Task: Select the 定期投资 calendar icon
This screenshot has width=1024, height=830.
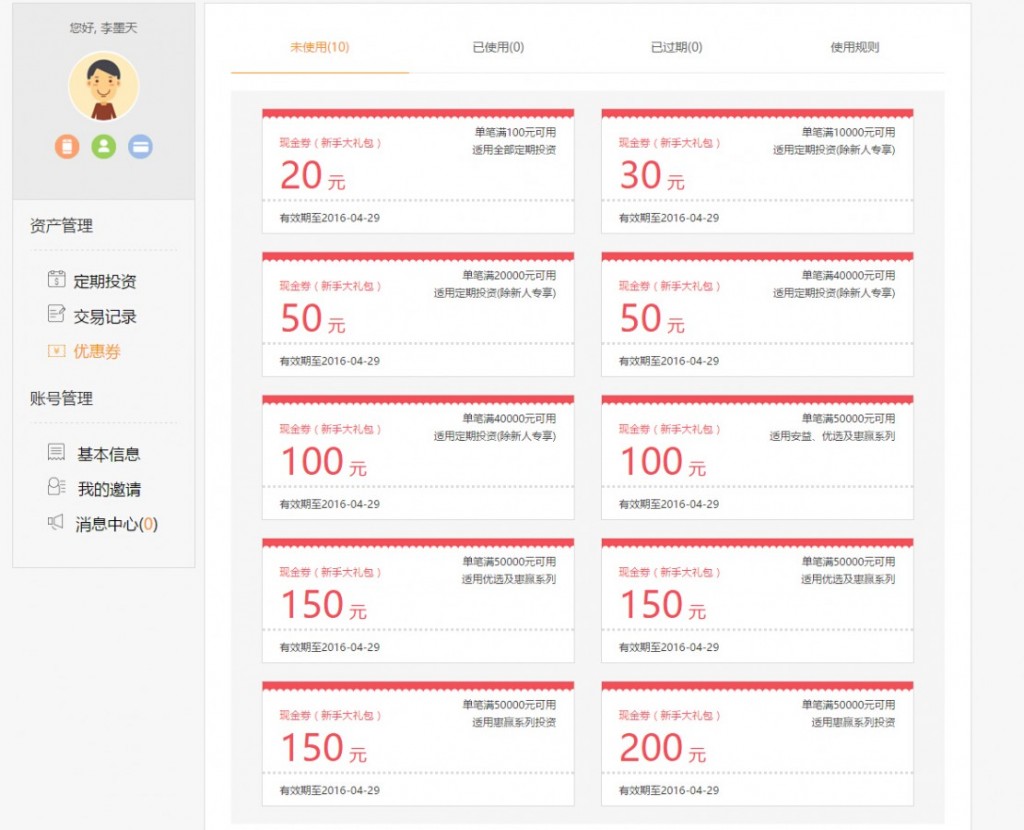Action: 56,280
